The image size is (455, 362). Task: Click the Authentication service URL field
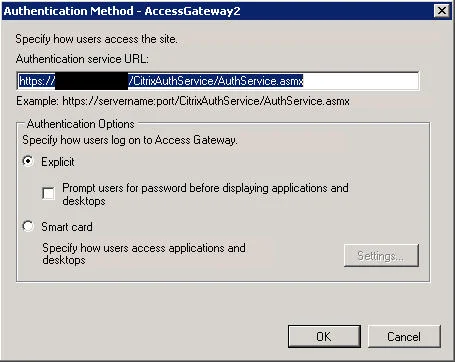[x=218, y=81]
